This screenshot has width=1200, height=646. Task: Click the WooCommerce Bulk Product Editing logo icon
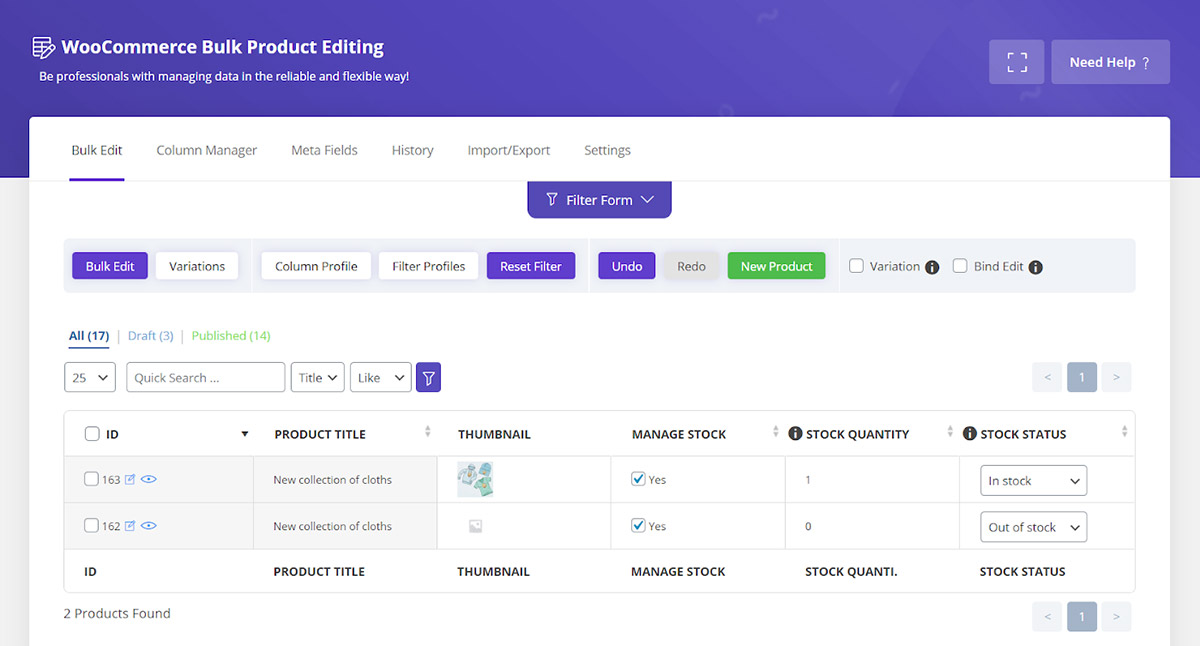click(x=43, y=47)
